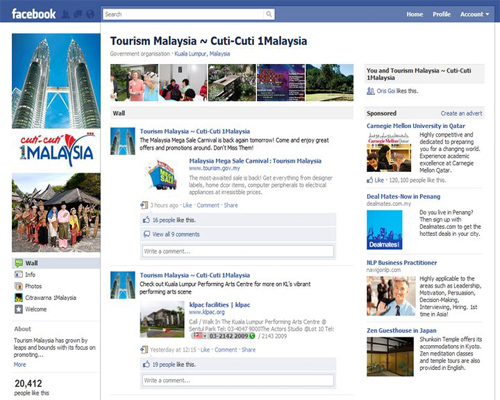The image size is (500, 400).
Task: Click Zen Guesthouse ad image
Action: (390, 357)
